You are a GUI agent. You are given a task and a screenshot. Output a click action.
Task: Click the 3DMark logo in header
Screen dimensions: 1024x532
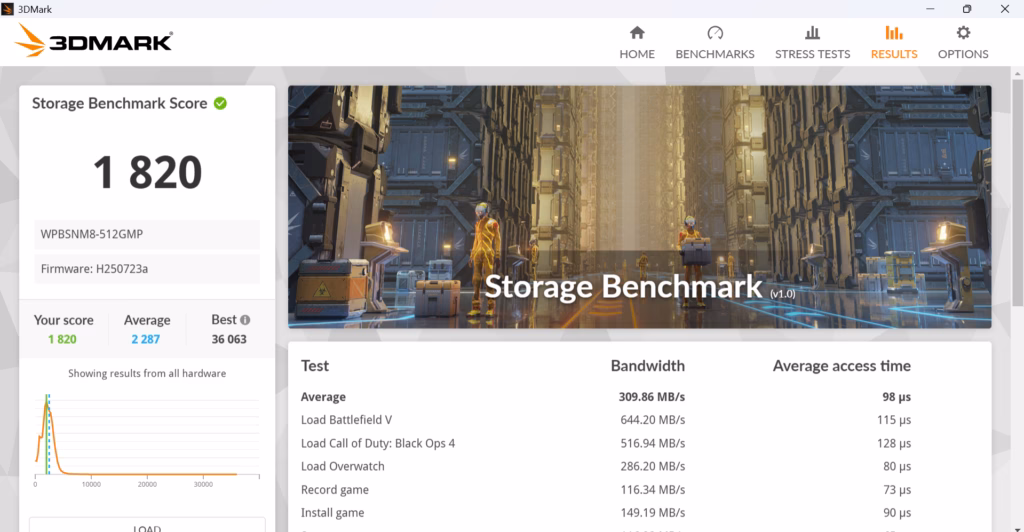95,41
